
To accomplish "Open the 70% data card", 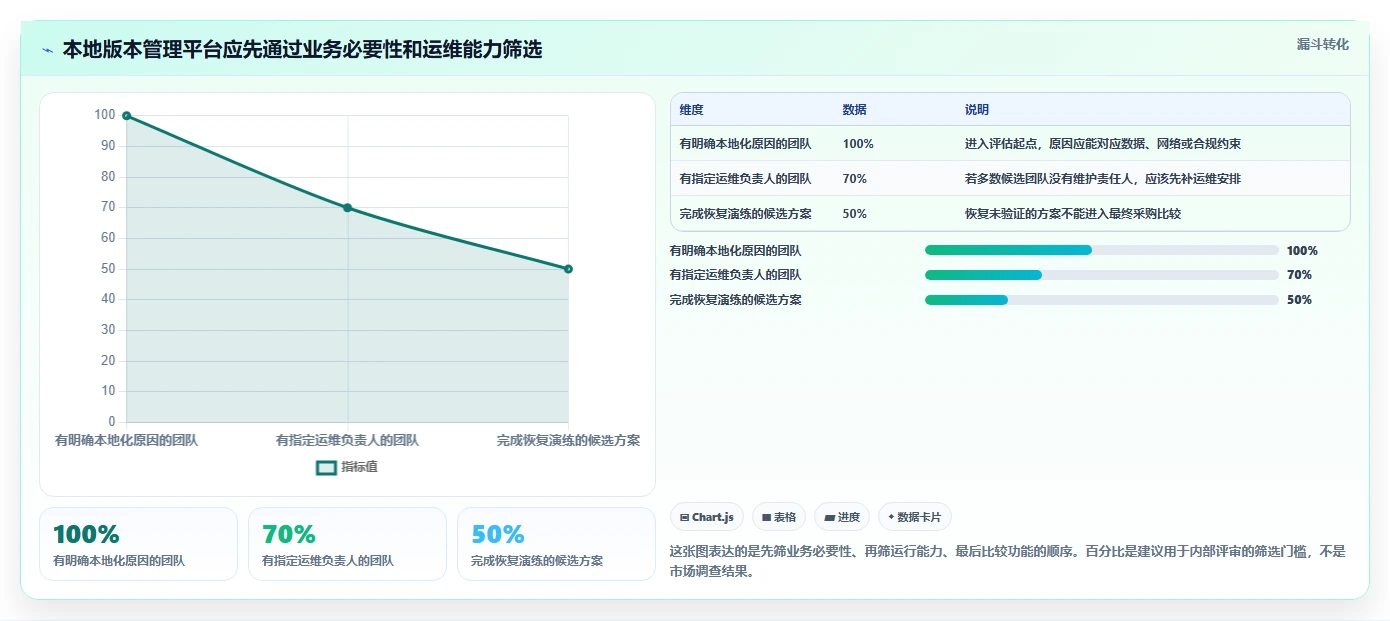I will pos(347,544).
